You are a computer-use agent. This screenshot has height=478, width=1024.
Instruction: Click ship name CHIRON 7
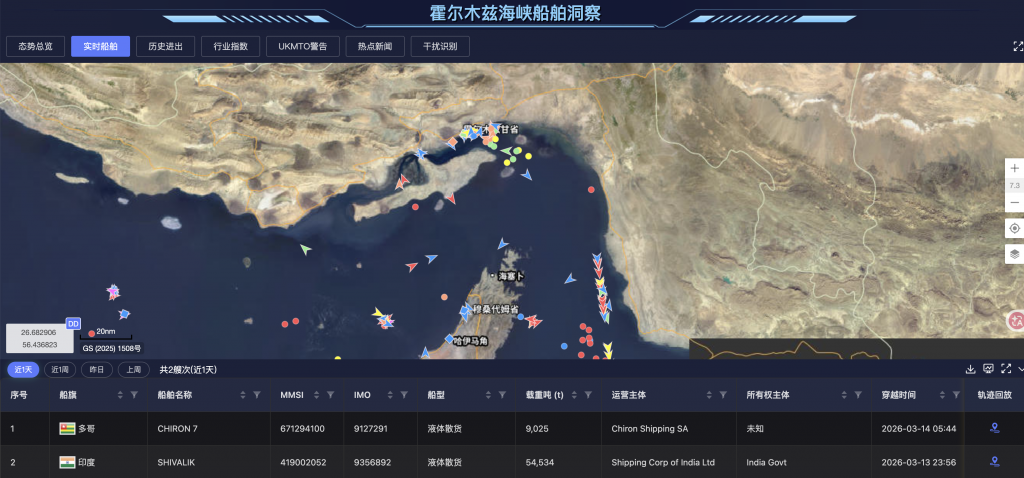point(178,429)
